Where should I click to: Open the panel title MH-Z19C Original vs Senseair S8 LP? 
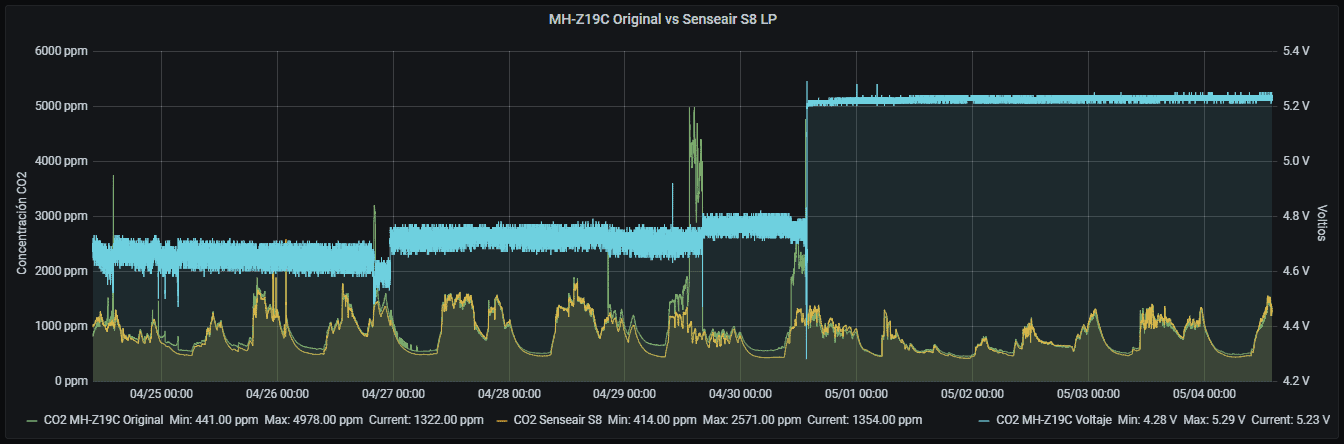tap(663, 20)
